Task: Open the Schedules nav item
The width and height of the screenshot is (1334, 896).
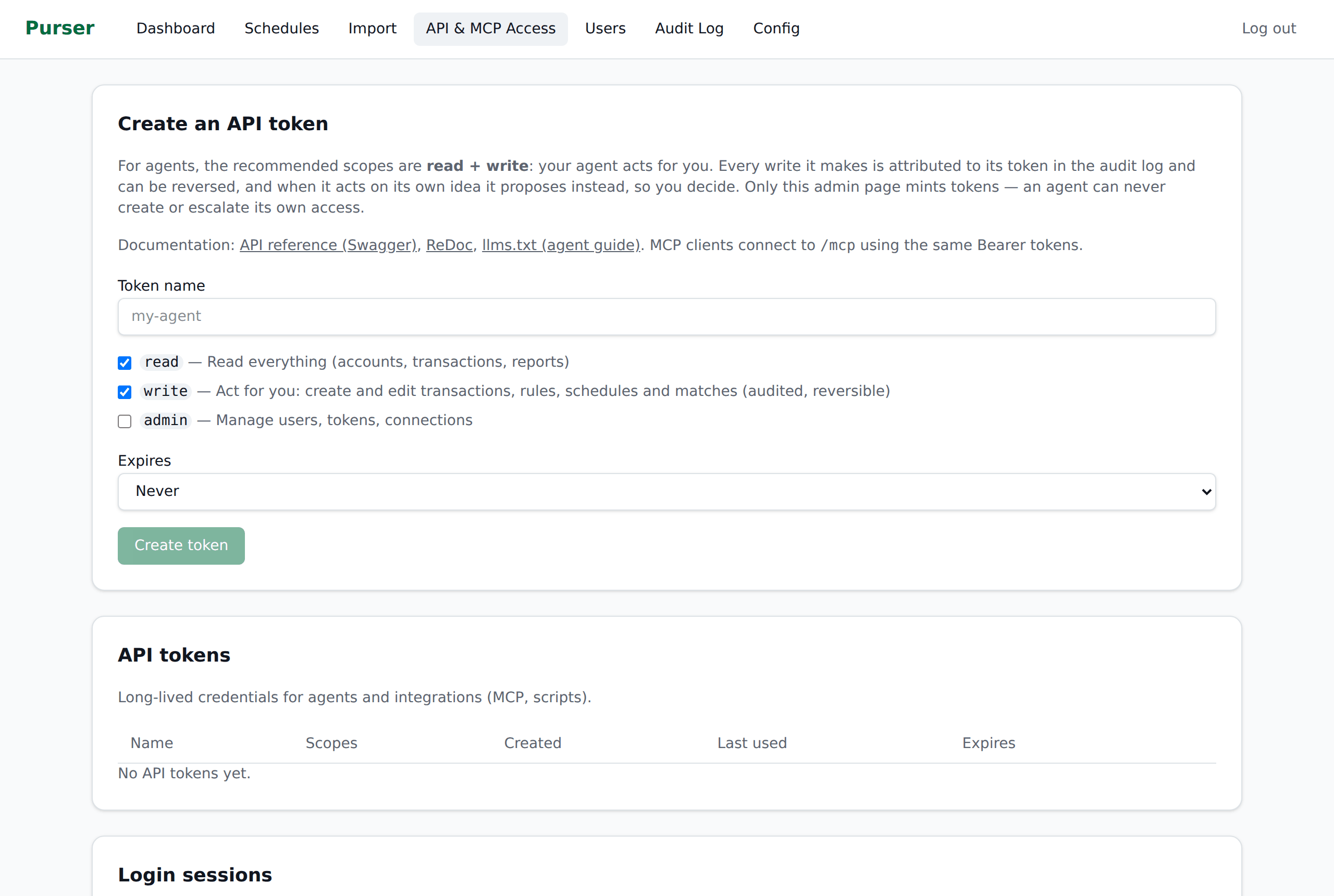Action: click(x=282, y=29)
